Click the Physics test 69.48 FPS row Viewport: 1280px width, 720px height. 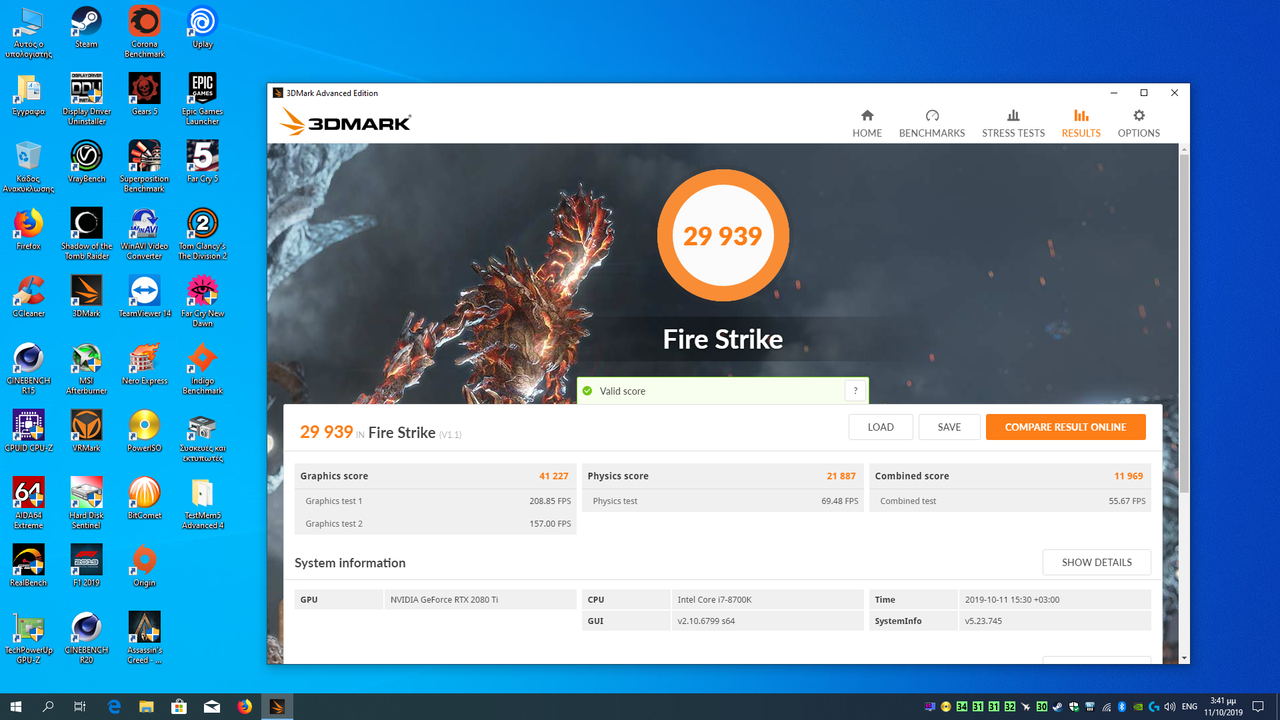[723, 501]
